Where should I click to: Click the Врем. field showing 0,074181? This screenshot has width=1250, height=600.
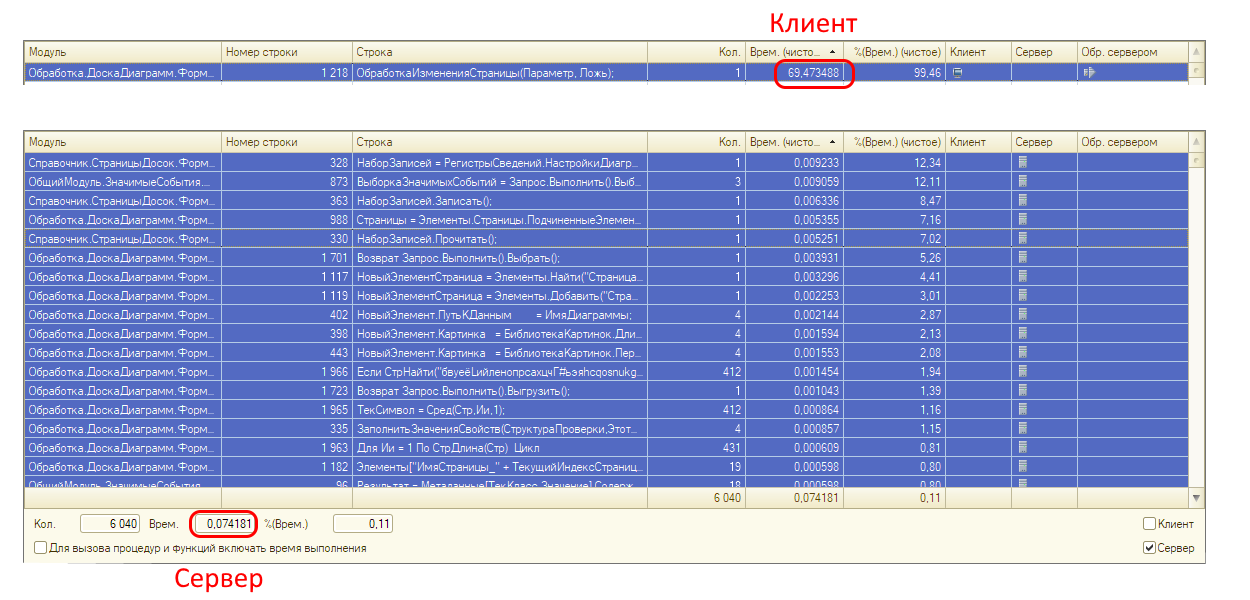point(225,523)
